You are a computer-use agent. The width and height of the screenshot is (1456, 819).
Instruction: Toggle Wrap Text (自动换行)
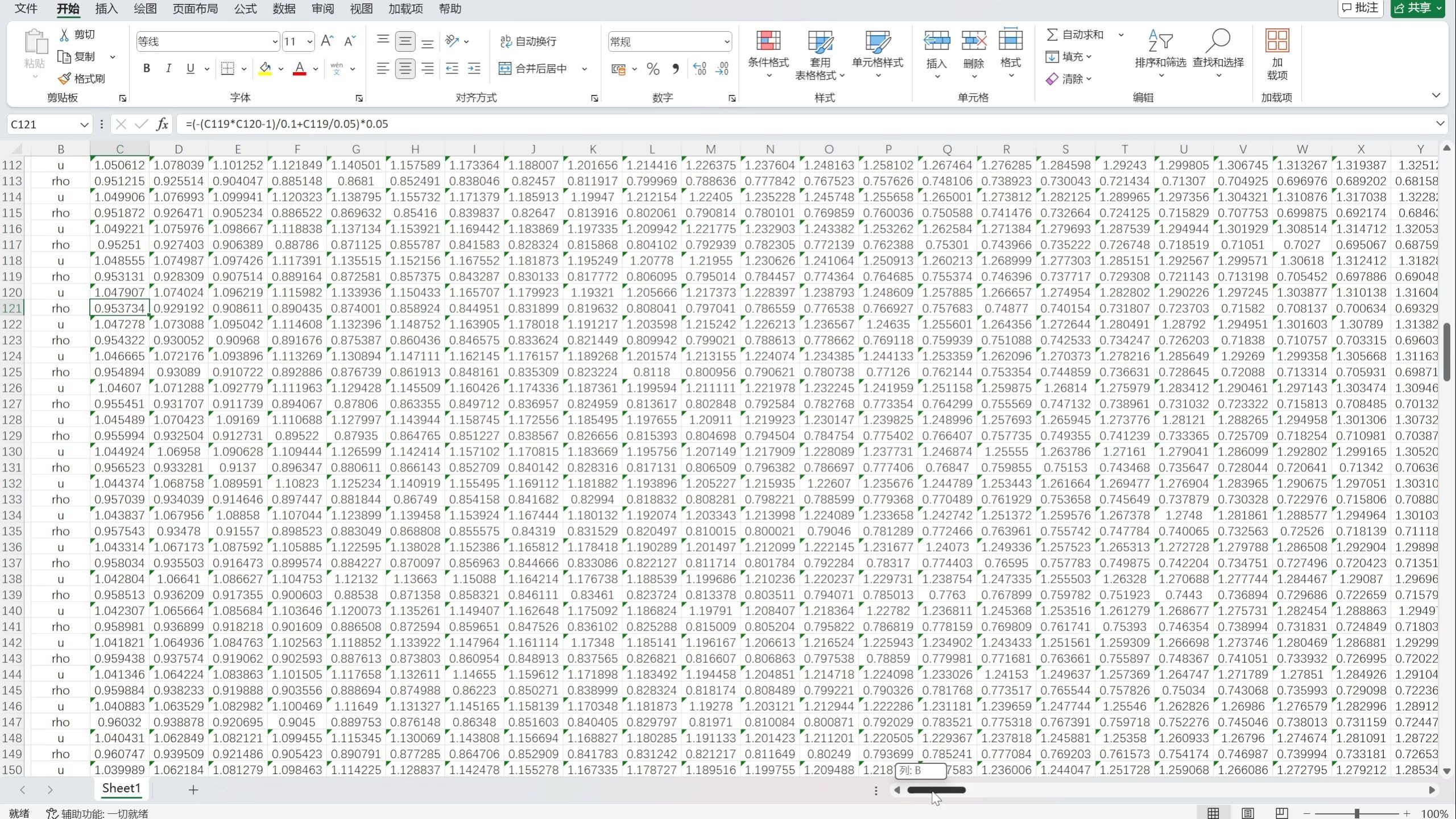(528, 41)
